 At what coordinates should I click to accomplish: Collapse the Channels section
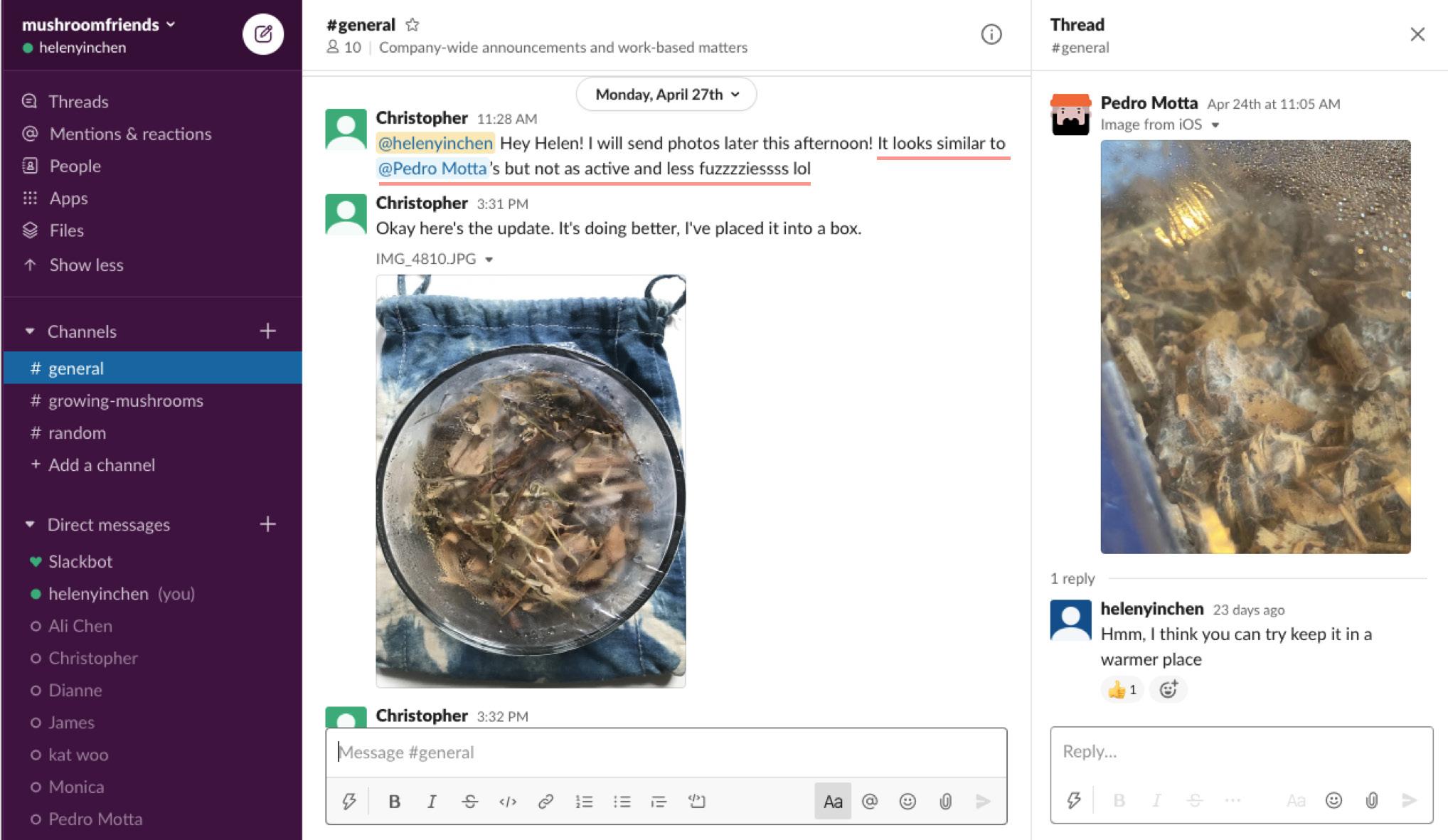[30, 331]
